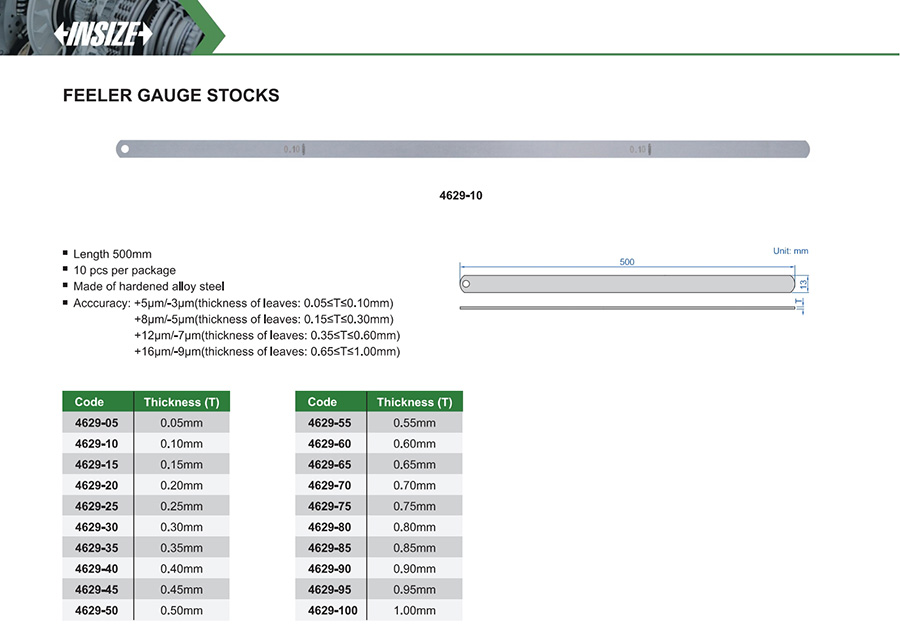Select the 4629-30 row code
The image size is (900, 640).
pyautogui.click(x=96, y=527)
